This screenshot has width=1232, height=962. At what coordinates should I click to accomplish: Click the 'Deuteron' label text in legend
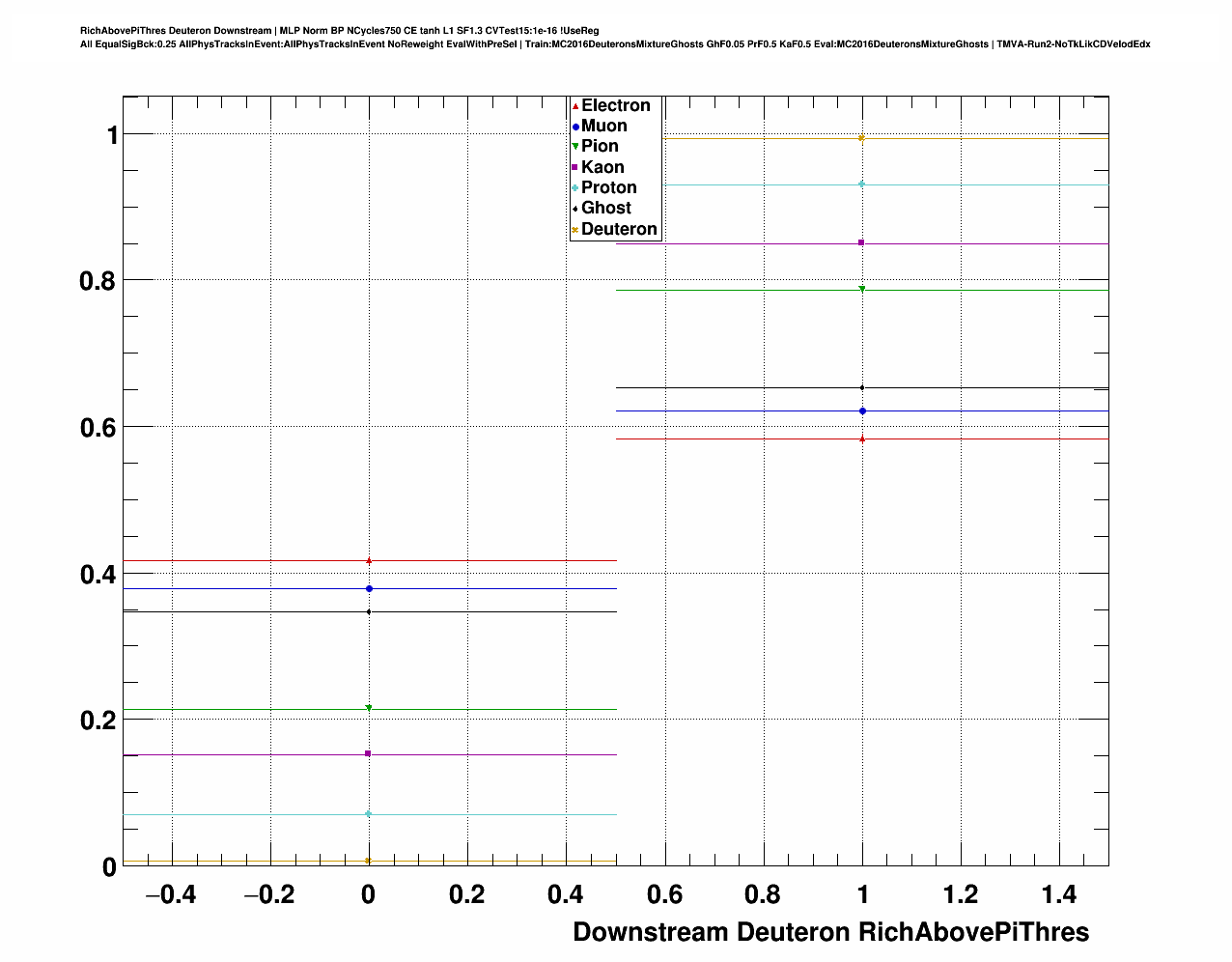(619, 229)
